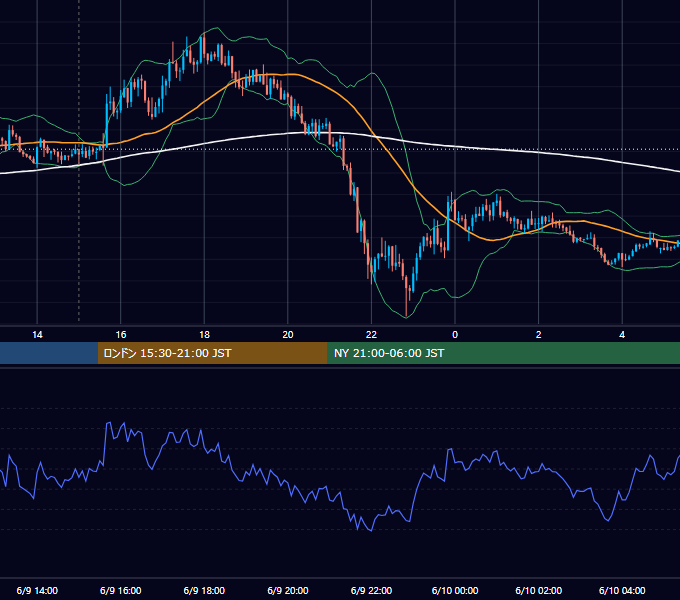Click the 6/10 00:00 date label
Screen dimensions: 680x600
(x=455, y=590)
